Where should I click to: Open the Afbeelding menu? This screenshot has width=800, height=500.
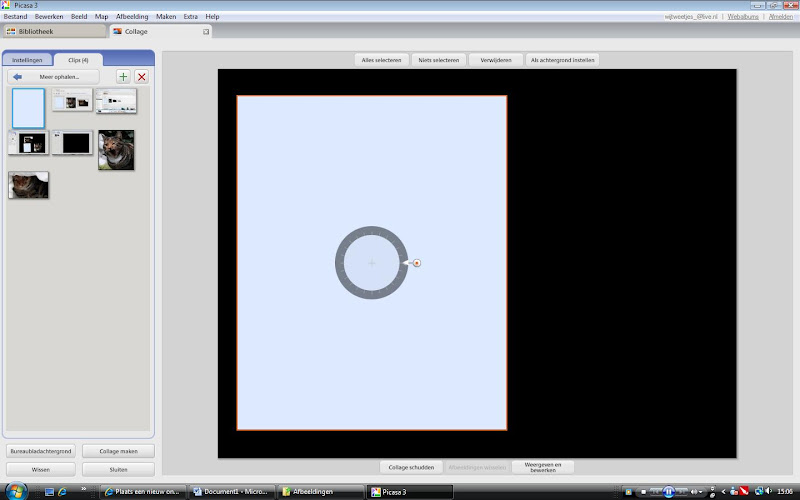point(132,16)
